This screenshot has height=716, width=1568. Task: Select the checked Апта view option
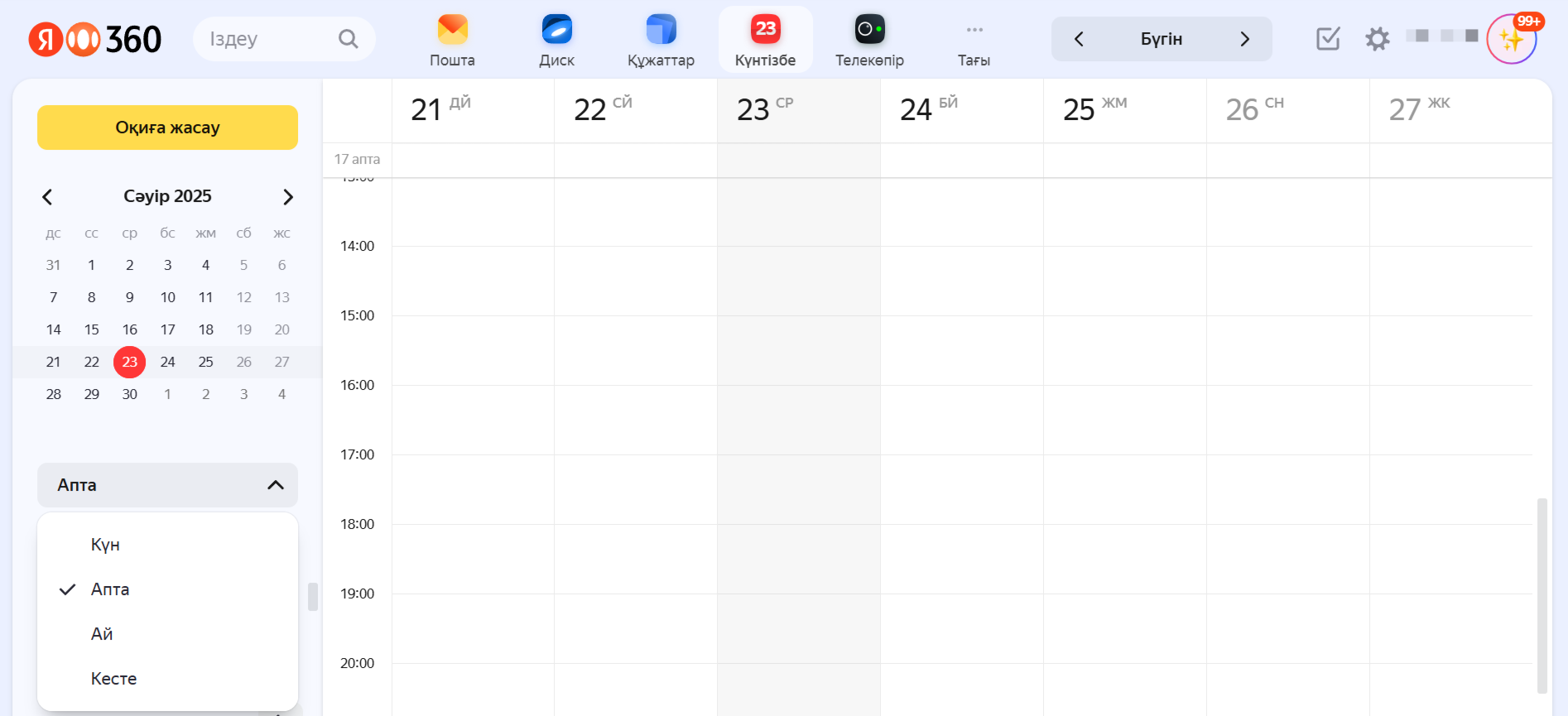(x=110, y=589)
